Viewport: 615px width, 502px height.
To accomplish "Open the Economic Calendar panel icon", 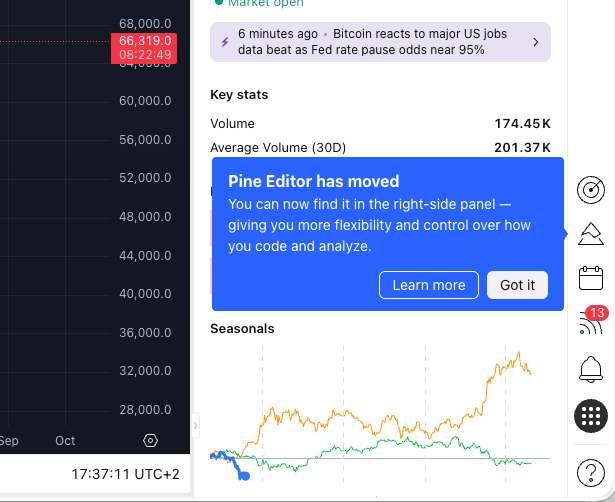I will click(590, 278).
